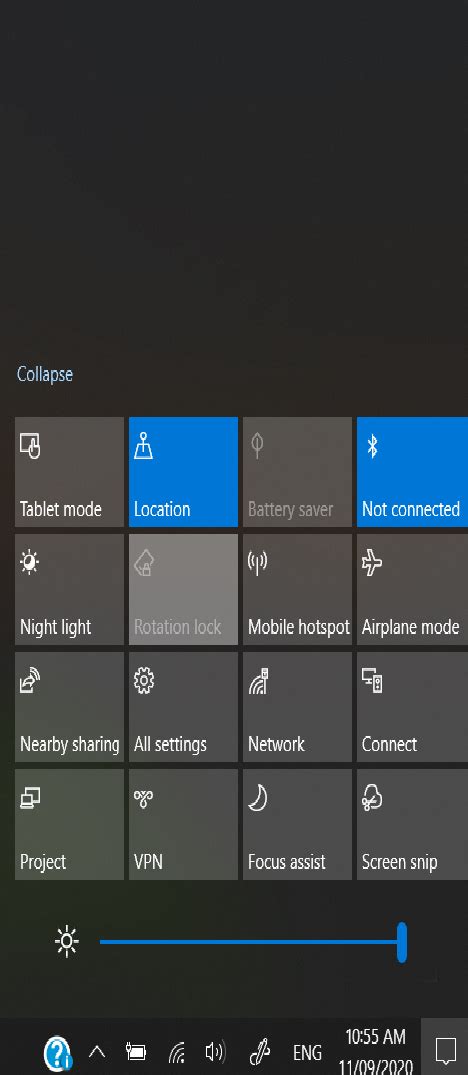Open the Connect tile
The height and width of the screenshot is (1075, 468).
click(412, 707)
